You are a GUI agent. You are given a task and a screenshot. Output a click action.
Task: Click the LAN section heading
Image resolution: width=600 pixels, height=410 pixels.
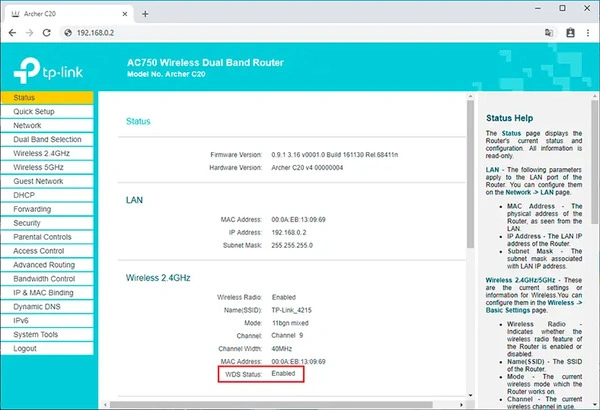134,200
